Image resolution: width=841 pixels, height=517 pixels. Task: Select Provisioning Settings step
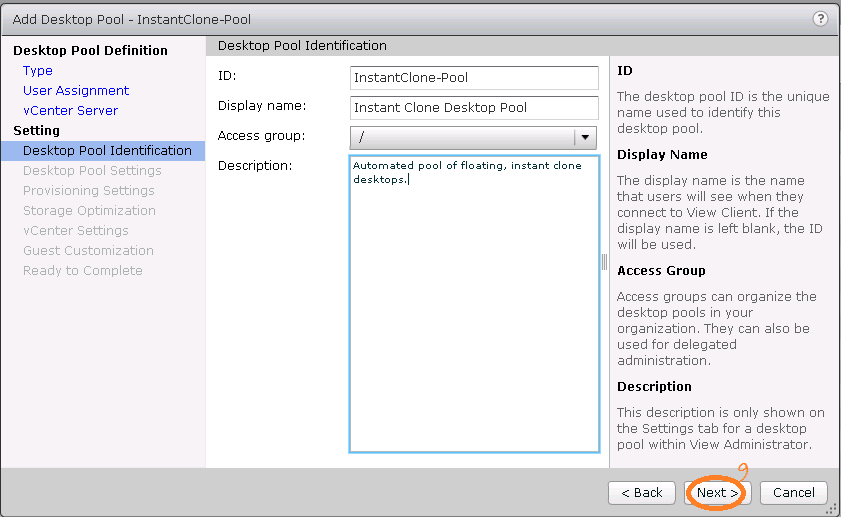coord(88,190)
